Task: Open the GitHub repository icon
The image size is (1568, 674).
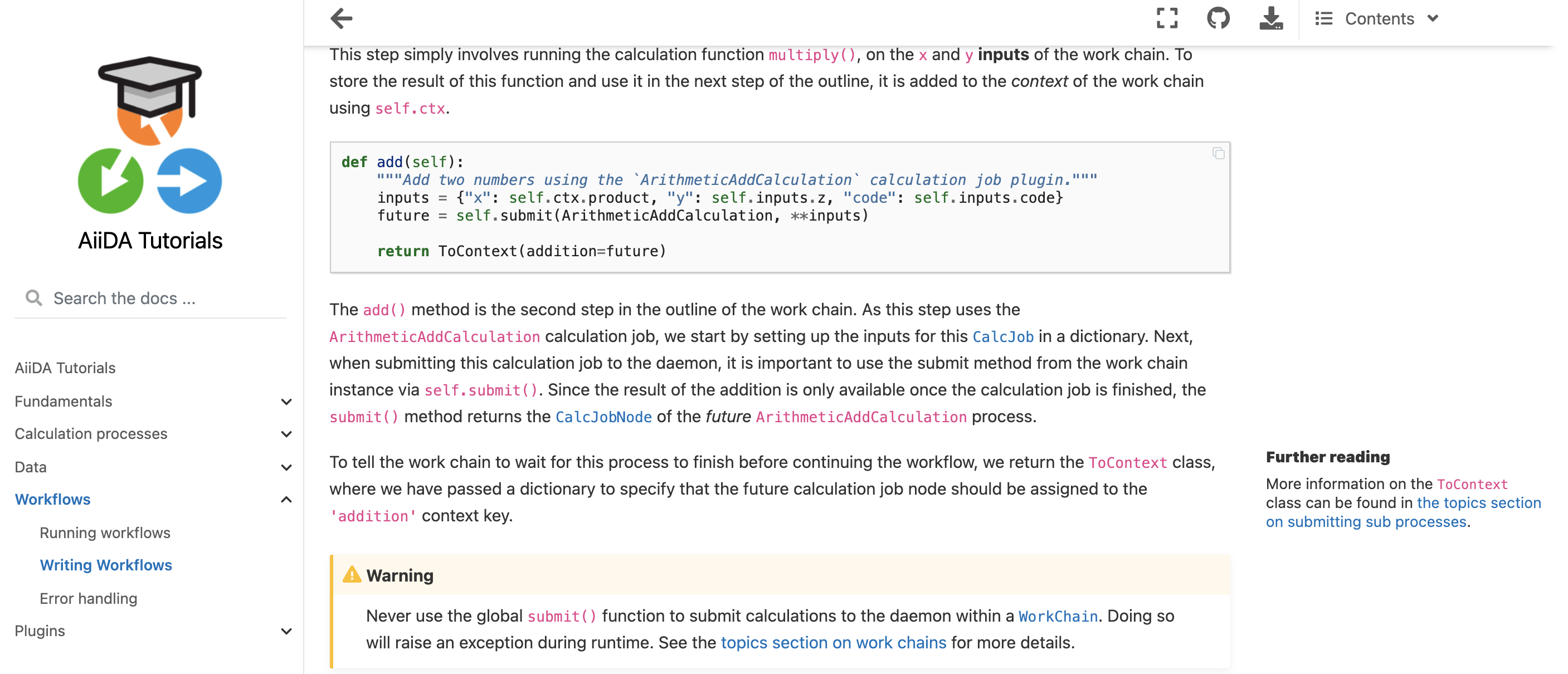Action: tap(1219, 19)
